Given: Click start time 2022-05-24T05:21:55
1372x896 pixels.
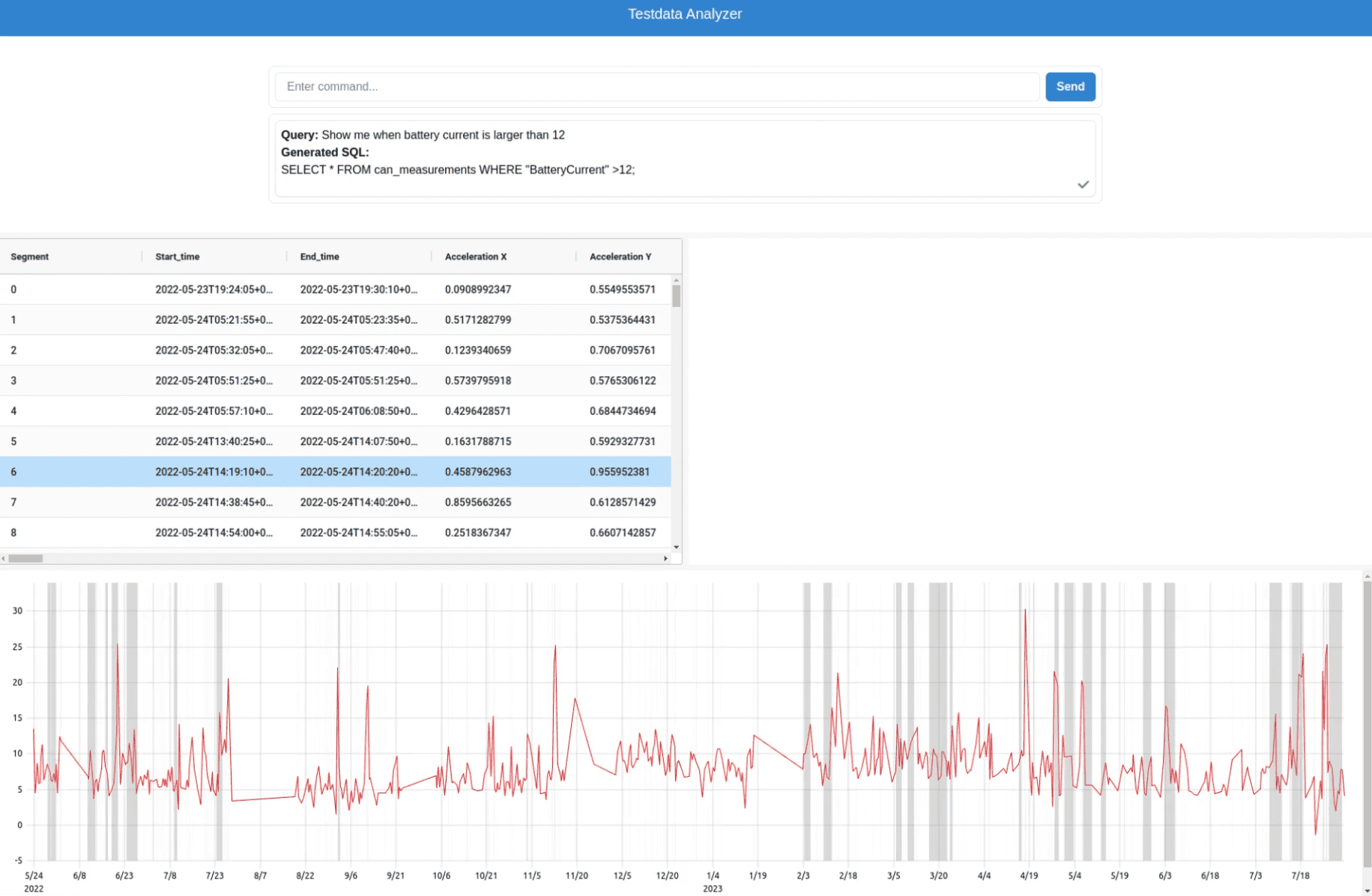Looking at the screenshot, I should point(214,320).
